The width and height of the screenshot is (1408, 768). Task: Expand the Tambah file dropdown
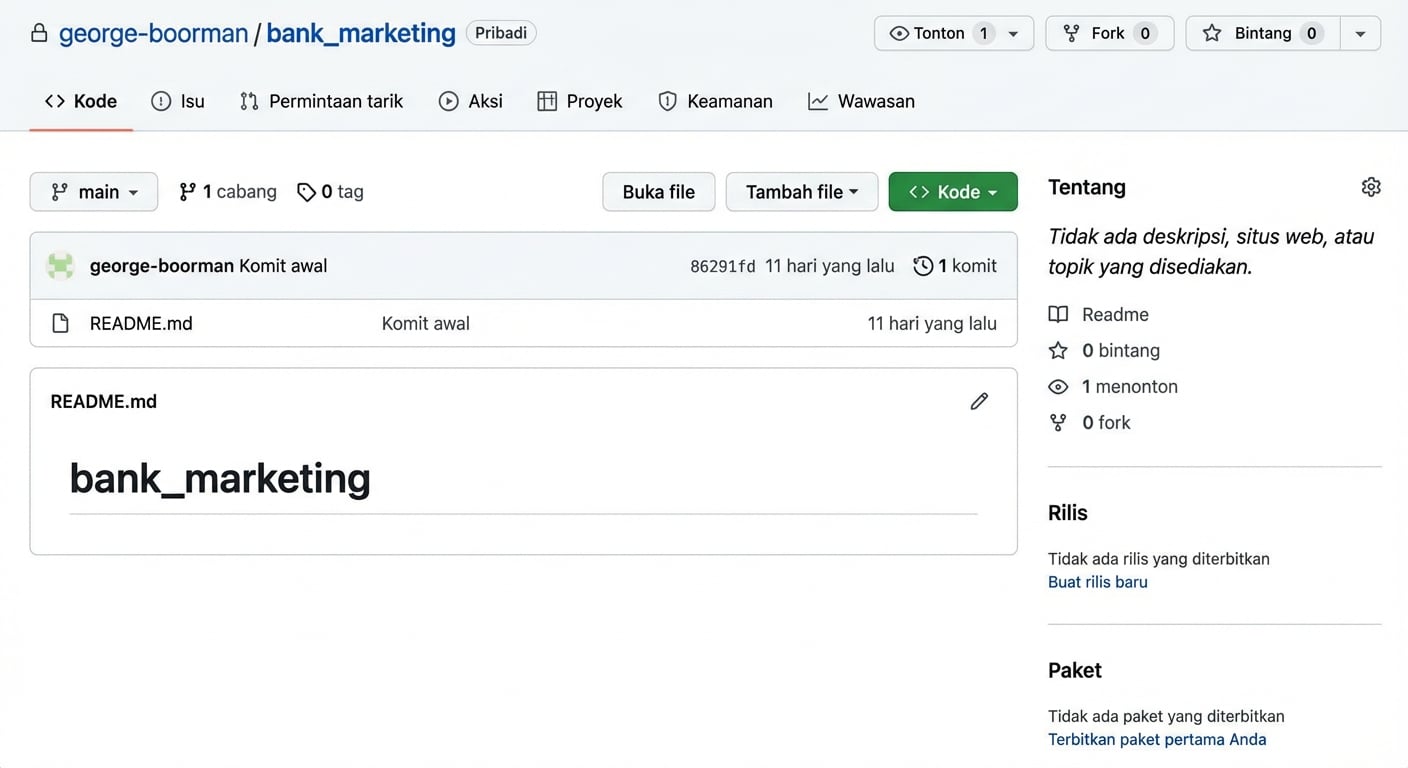[802, 192]
